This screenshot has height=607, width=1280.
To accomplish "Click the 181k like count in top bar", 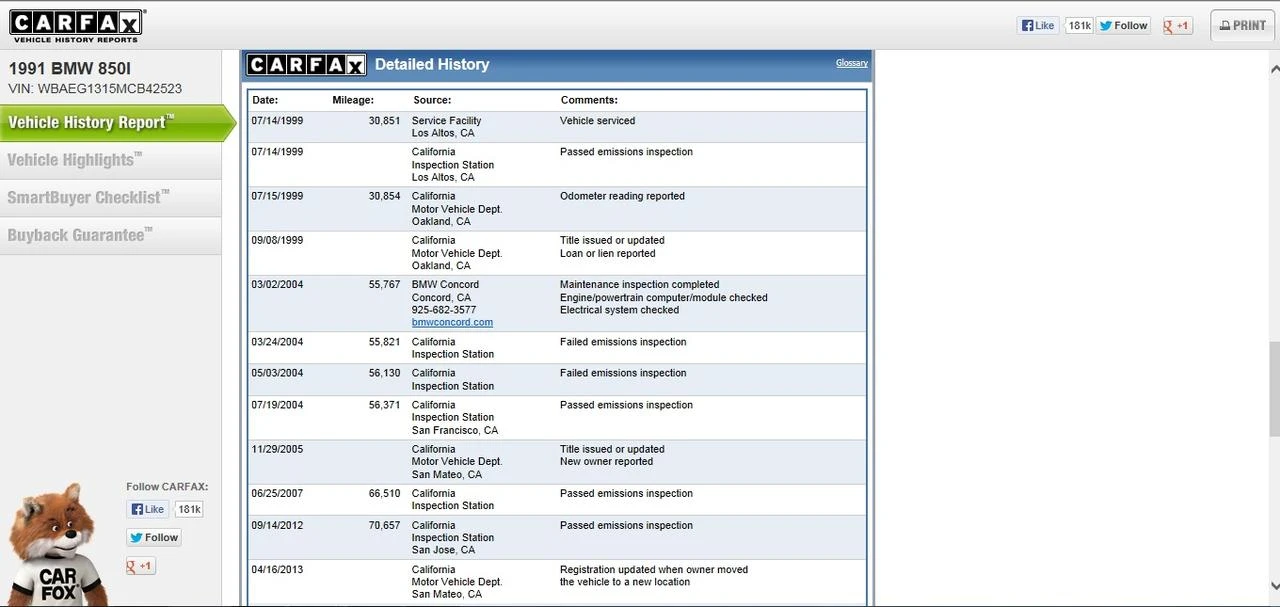I will pos(1079,26).
